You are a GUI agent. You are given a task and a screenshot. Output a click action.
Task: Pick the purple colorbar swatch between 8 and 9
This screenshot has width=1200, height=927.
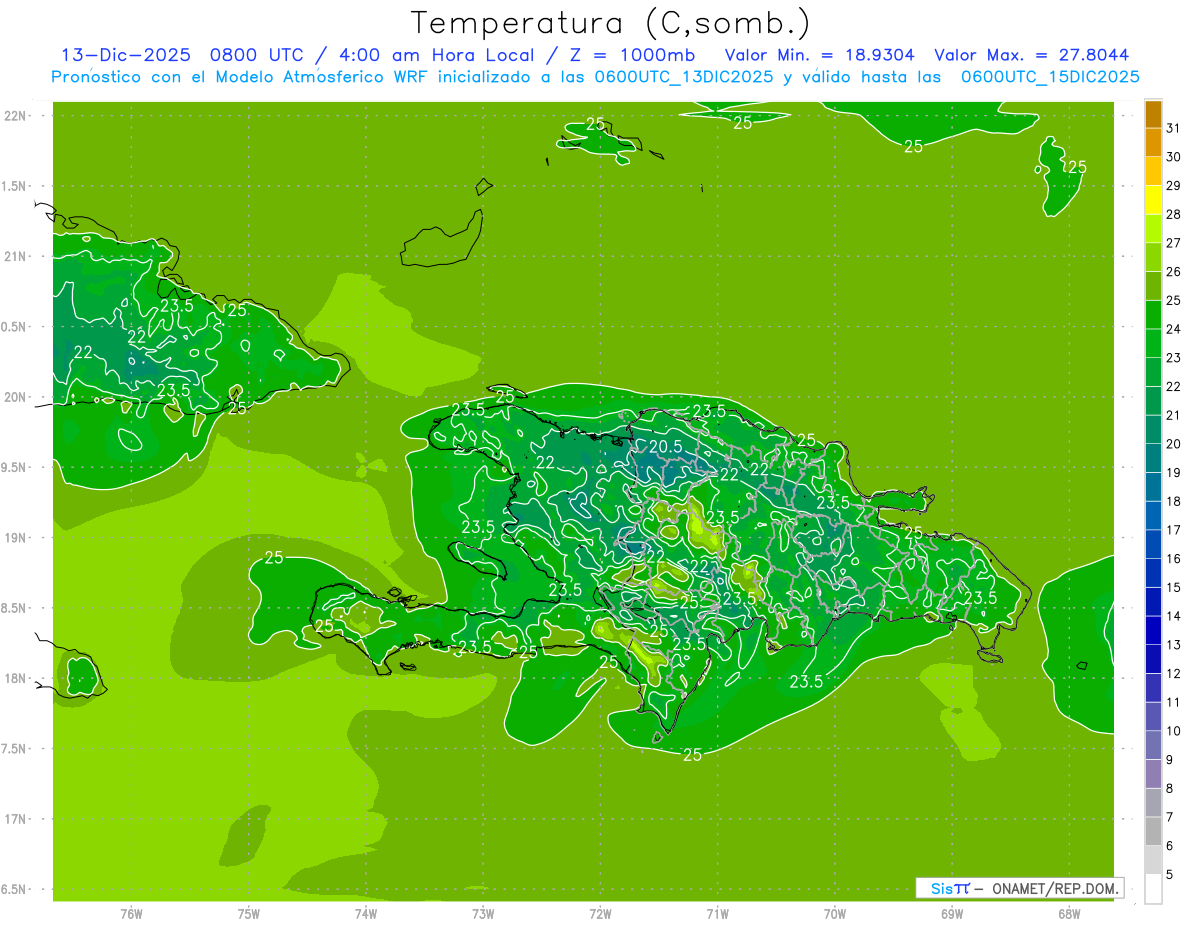coord(1153,774)
